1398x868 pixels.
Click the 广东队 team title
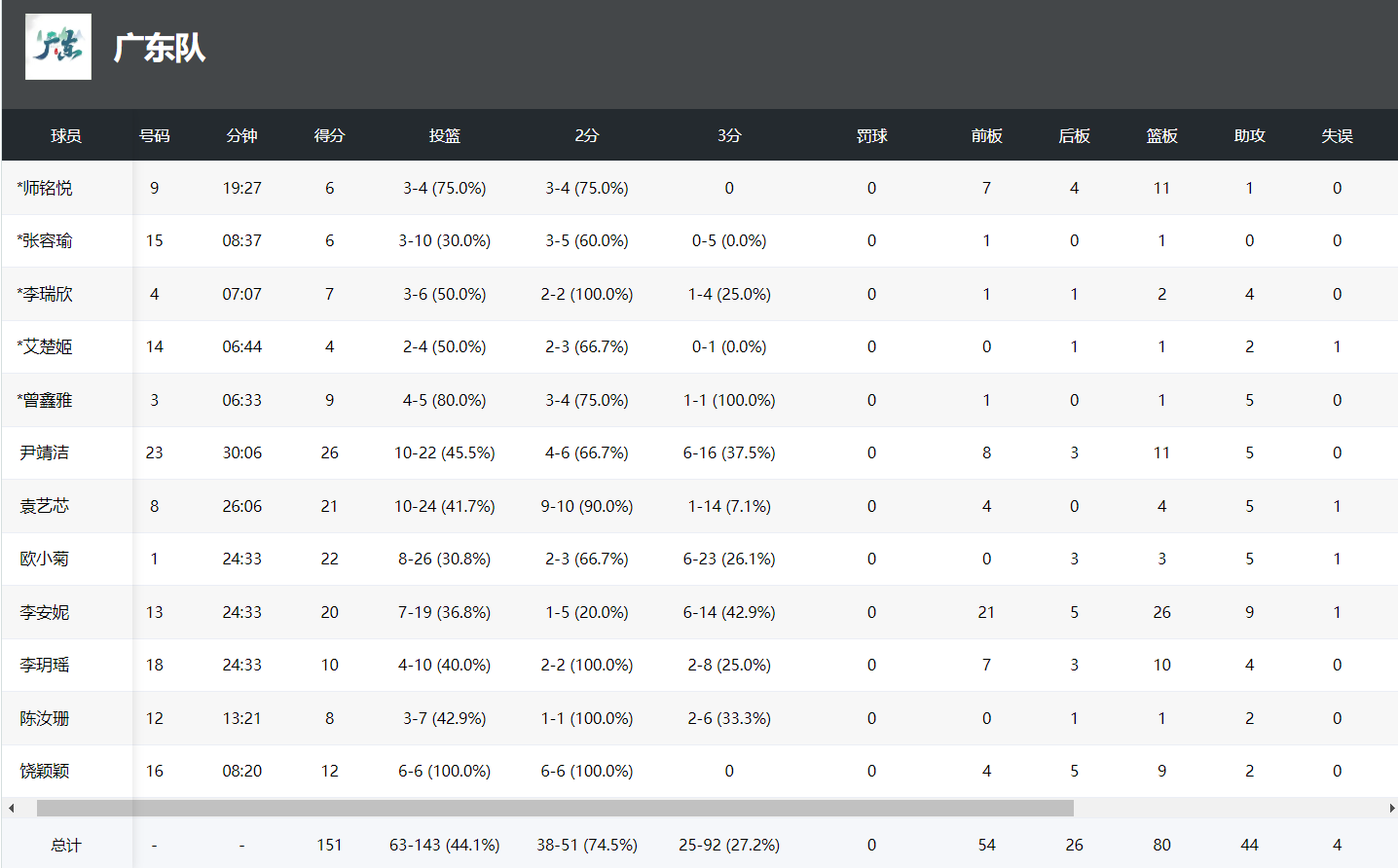[x=160, y=48]
